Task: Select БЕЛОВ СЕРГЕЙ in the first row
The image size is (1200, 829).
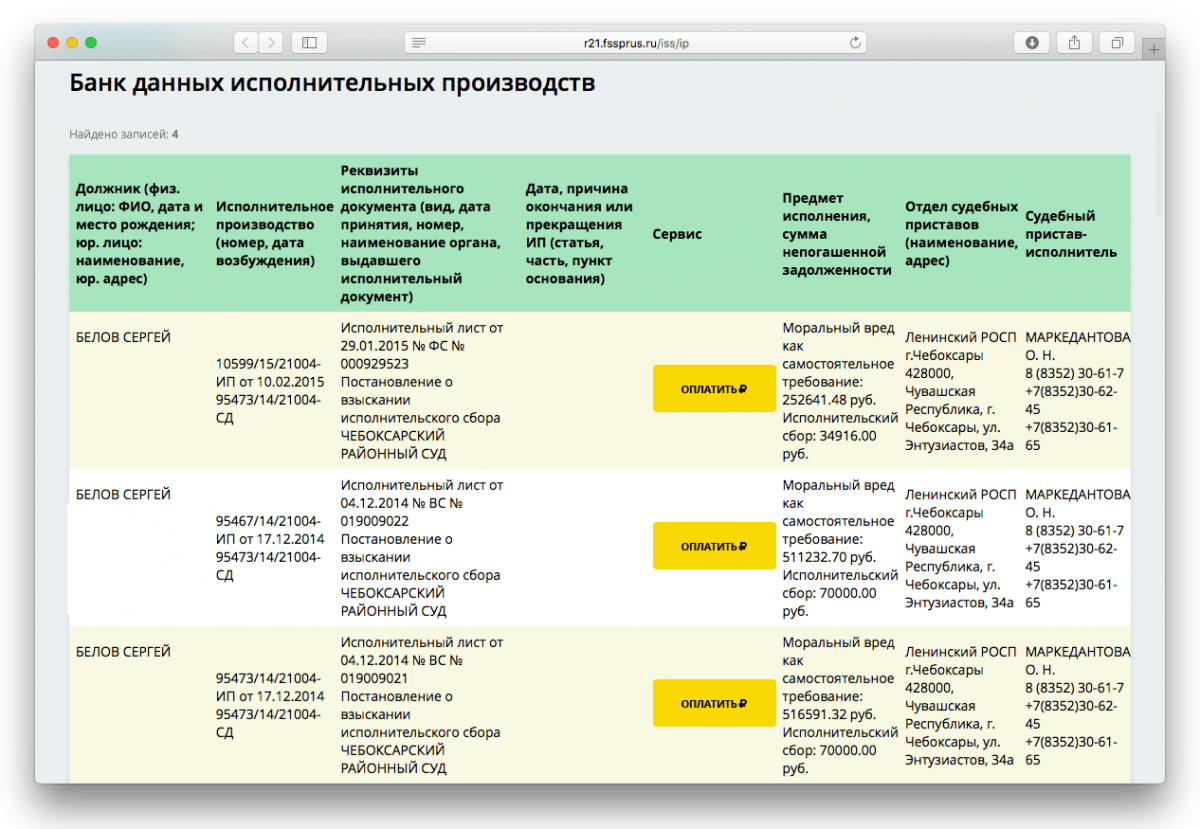Action: [123, 338]
